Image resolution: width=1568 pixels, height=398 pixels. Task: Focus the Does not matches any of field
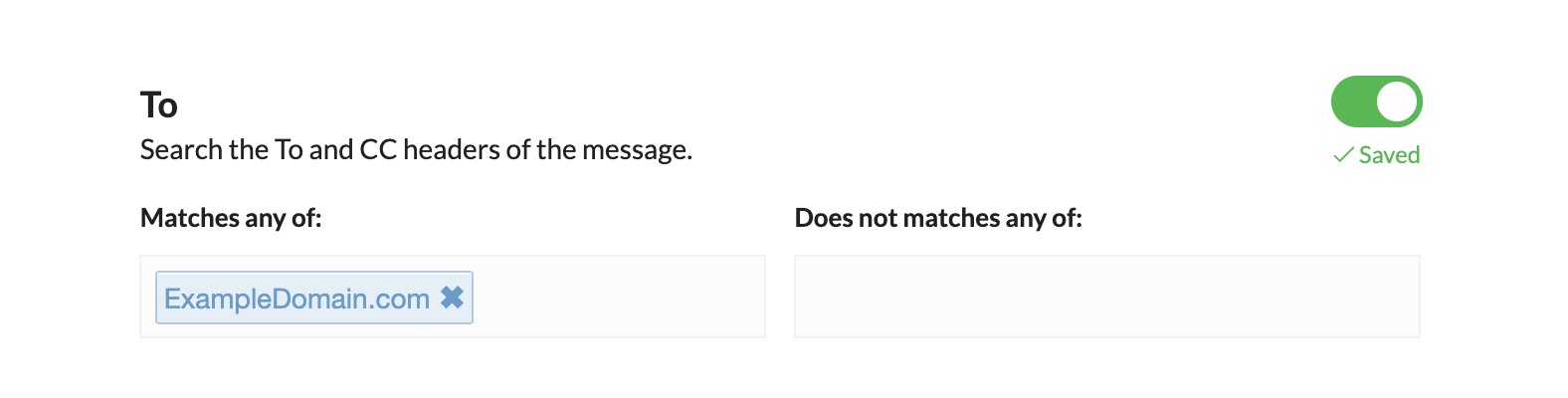tap(1107, 297)
